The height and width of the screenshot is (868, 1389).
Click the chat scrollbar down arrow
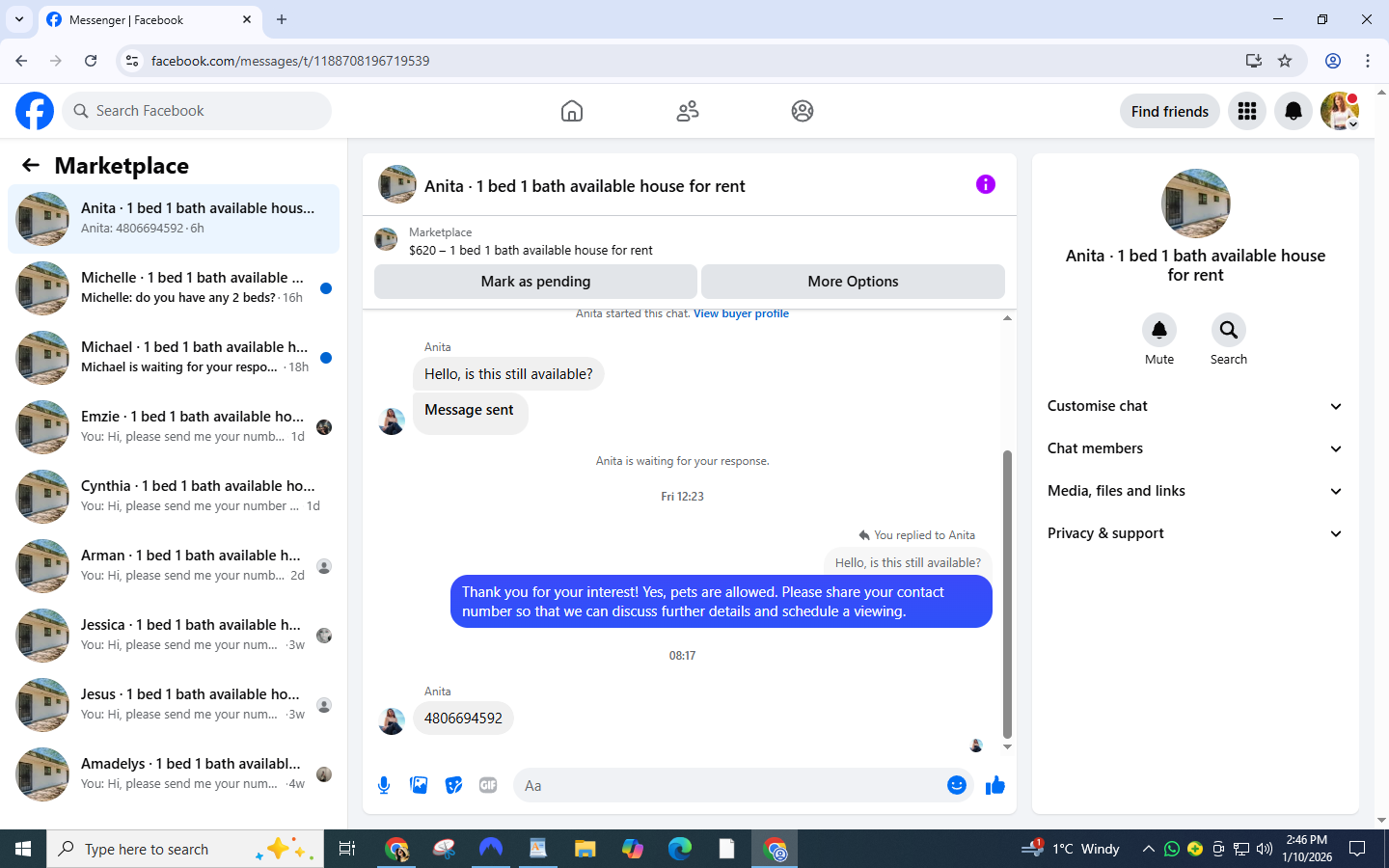click(1007, 747)
